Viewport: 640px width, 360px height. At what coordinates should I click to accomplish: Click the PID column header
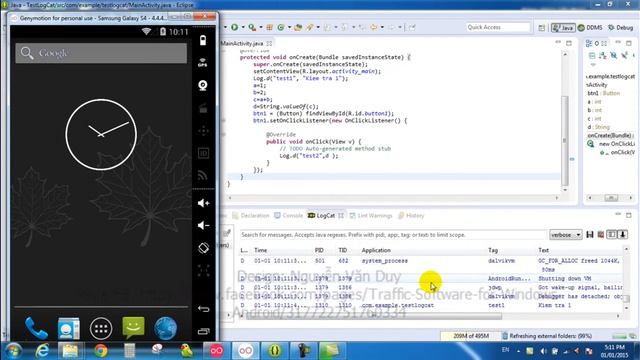tap(319, 250)
